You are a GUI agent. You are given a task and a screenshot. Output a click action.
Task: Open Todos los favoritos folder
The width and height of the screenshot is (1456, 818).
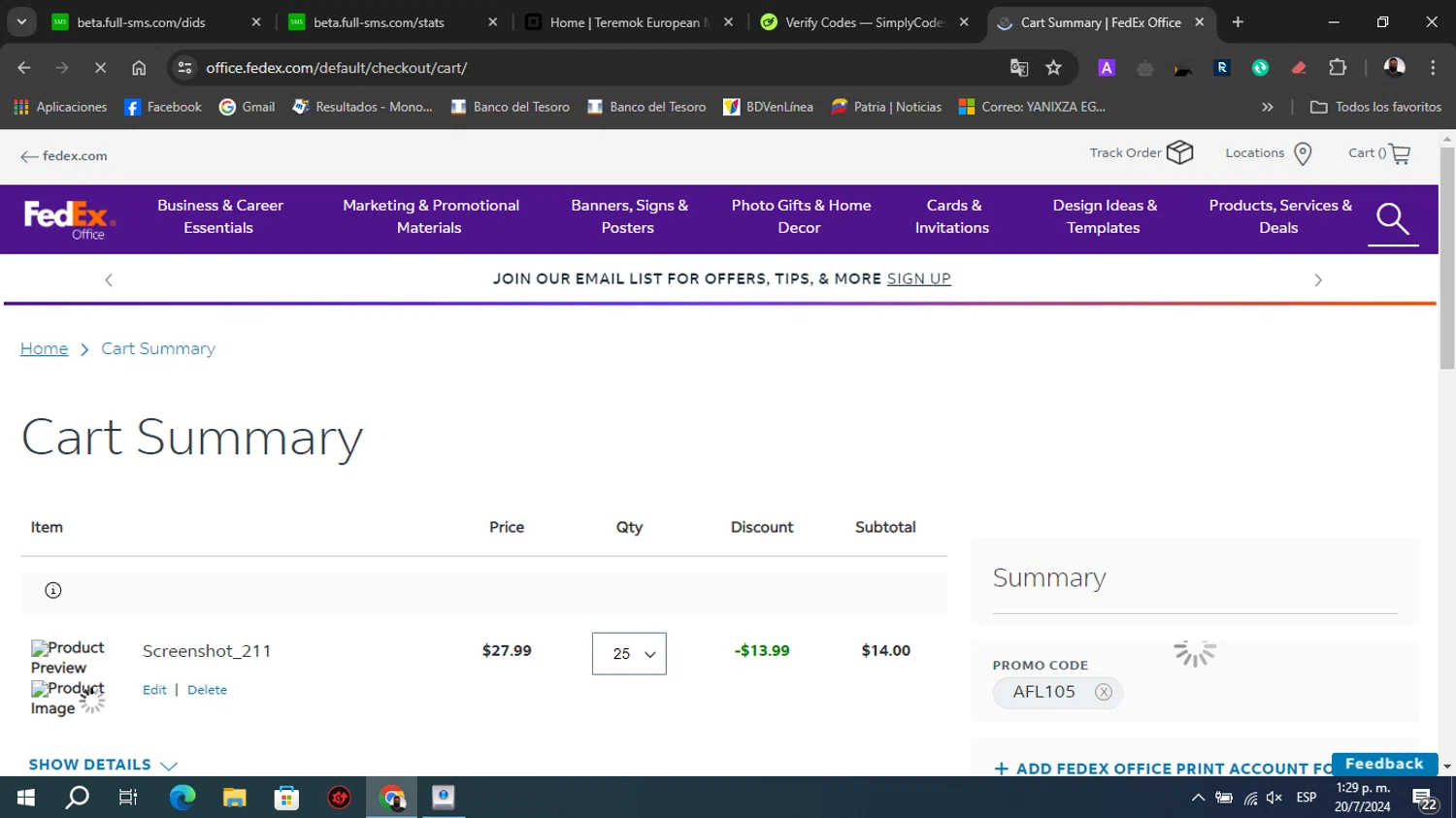pos(1375,107)
